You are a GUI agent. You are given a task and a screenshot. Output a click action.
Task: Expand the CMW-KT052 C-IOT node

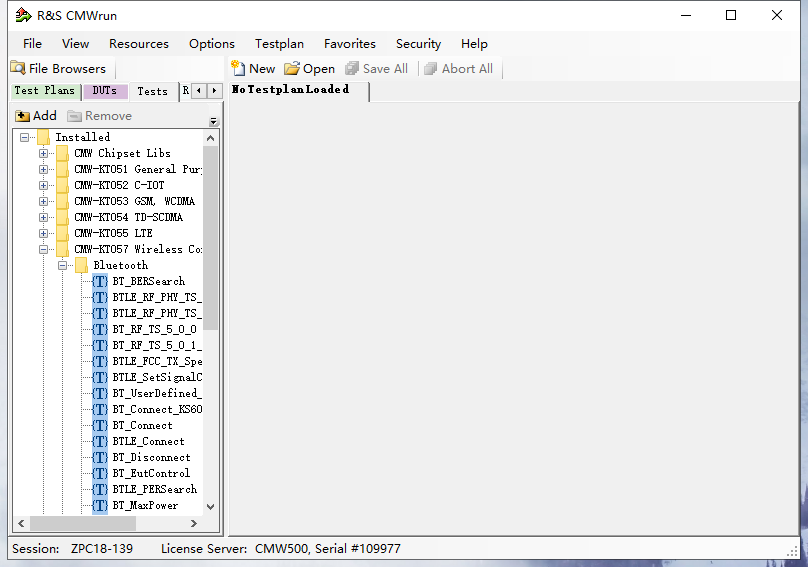[x=43, y=185]
